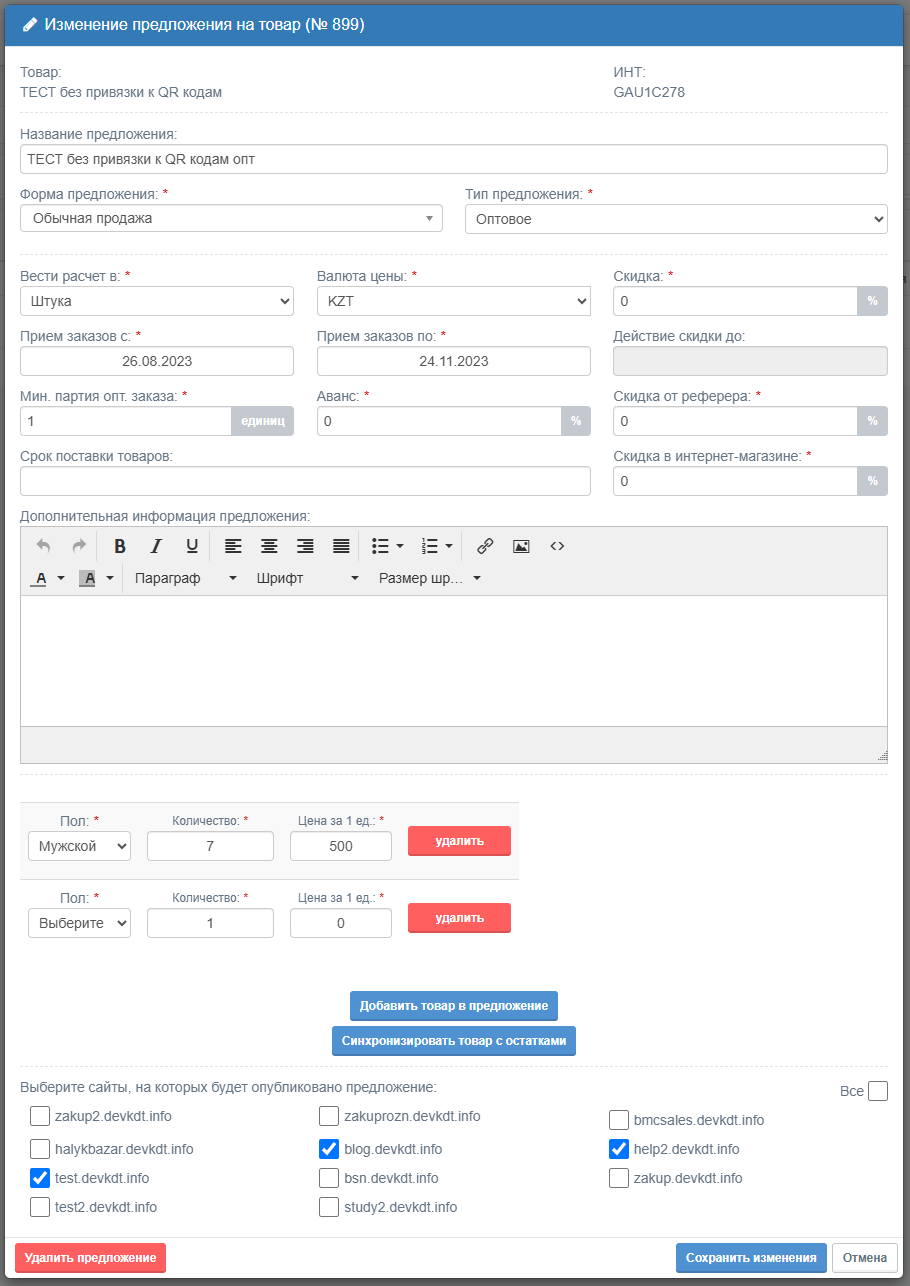Open Пол select showing Выберите
Screen dimensions: 910x1286
[79, 923]
